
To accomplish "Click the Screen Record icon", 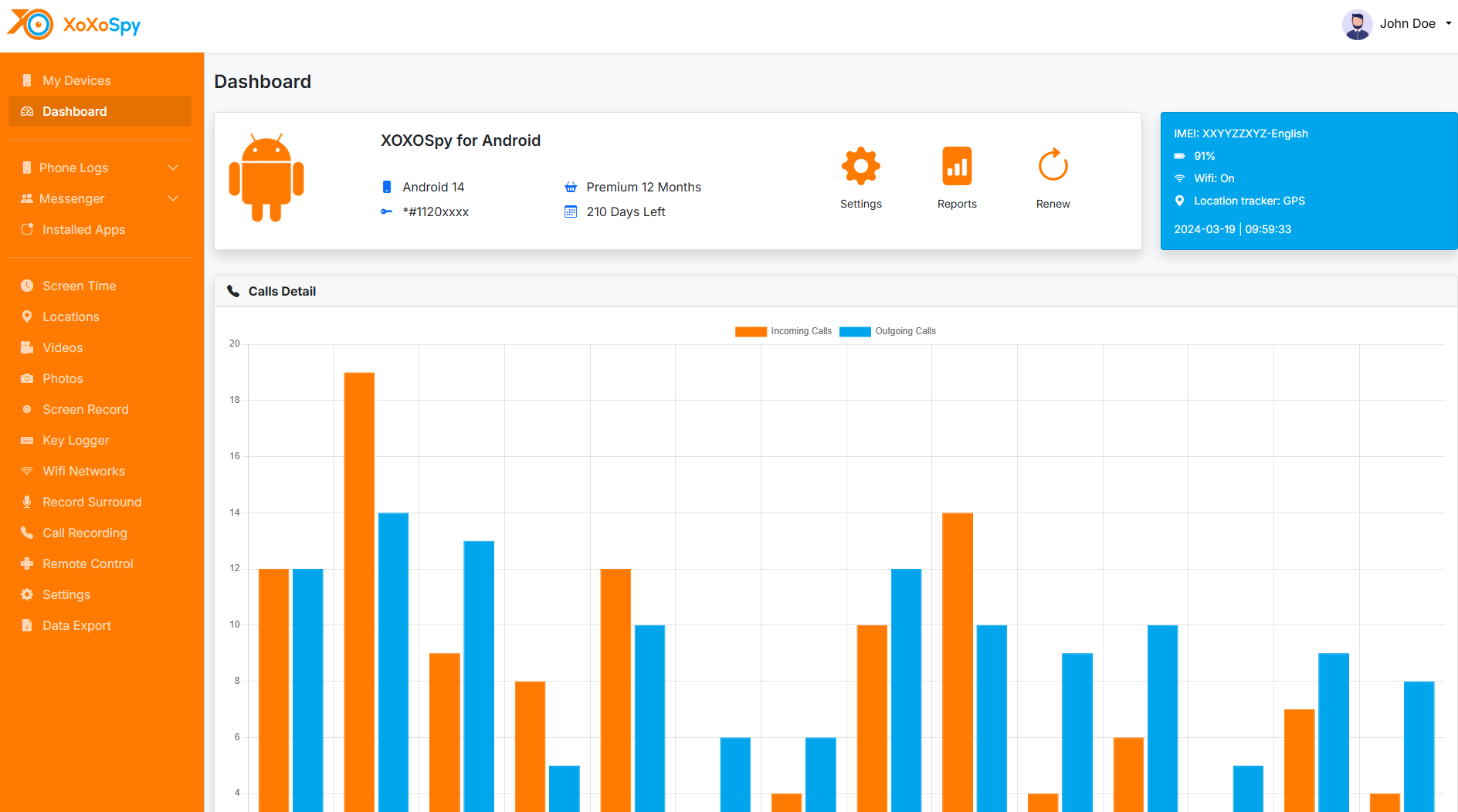I will coord(27,409).
